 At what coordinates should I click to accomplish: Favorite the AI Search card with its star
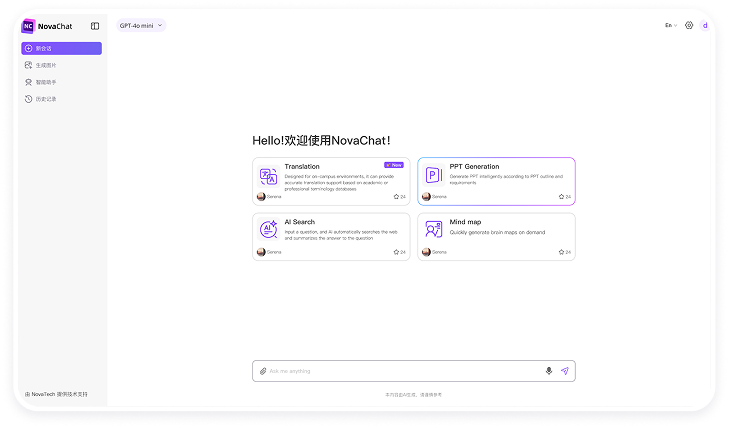click(396, 252)
